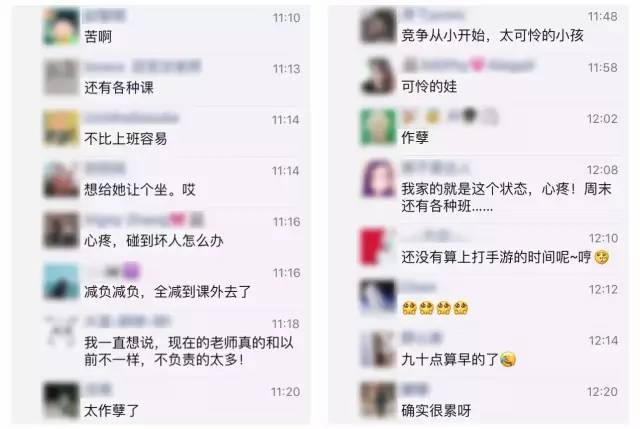The image size is (640, 429).
Task: Select the 11:10 timestamp
Action: tap(287, 18)
